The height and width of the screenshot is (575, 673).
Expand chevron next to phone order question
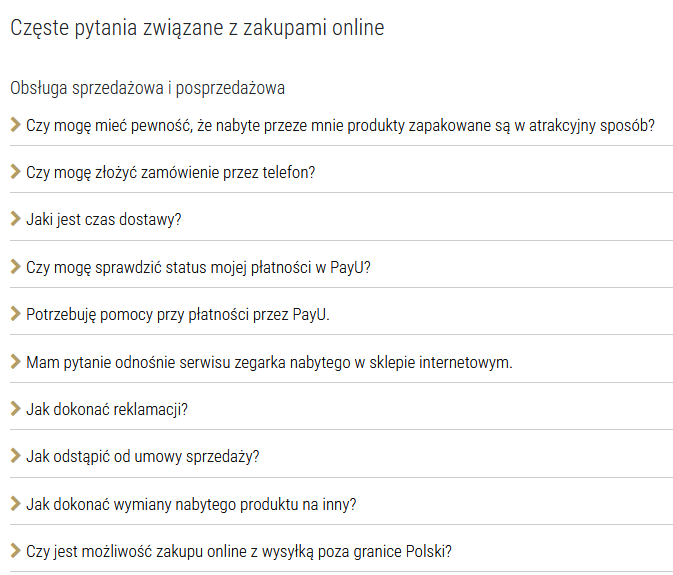point(15,172)
